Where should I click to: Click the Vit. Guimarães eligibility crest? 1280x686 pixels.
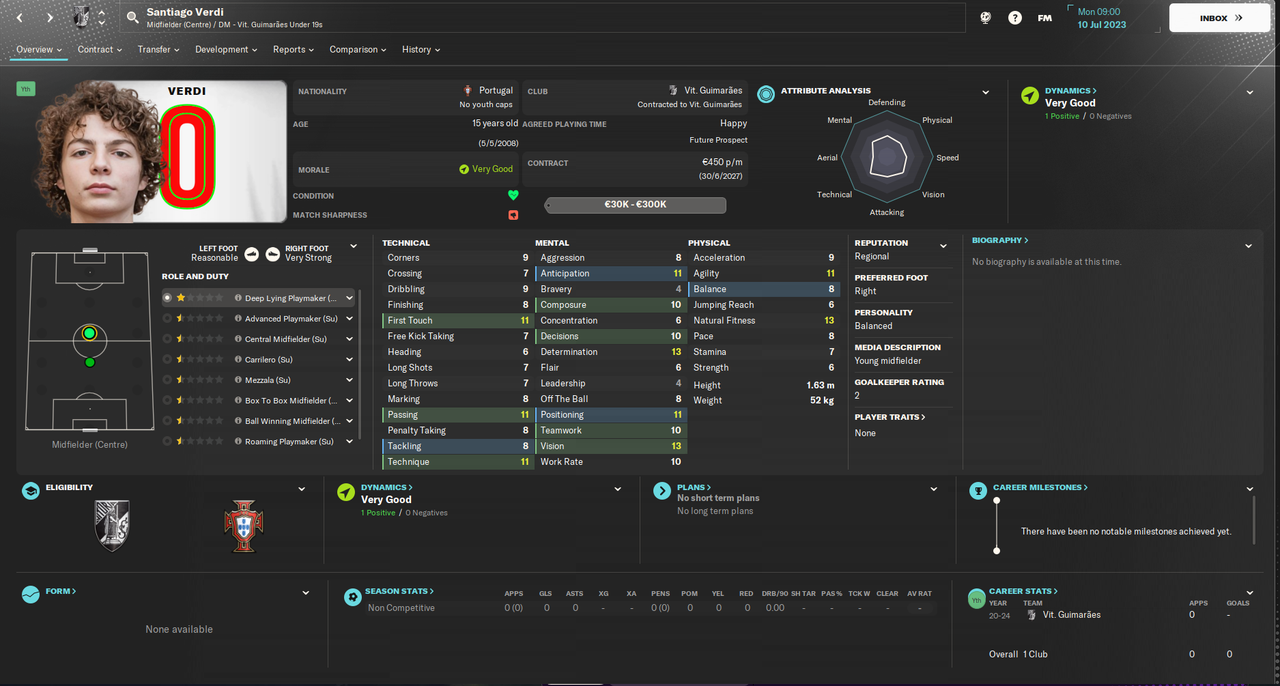(112, 526)
